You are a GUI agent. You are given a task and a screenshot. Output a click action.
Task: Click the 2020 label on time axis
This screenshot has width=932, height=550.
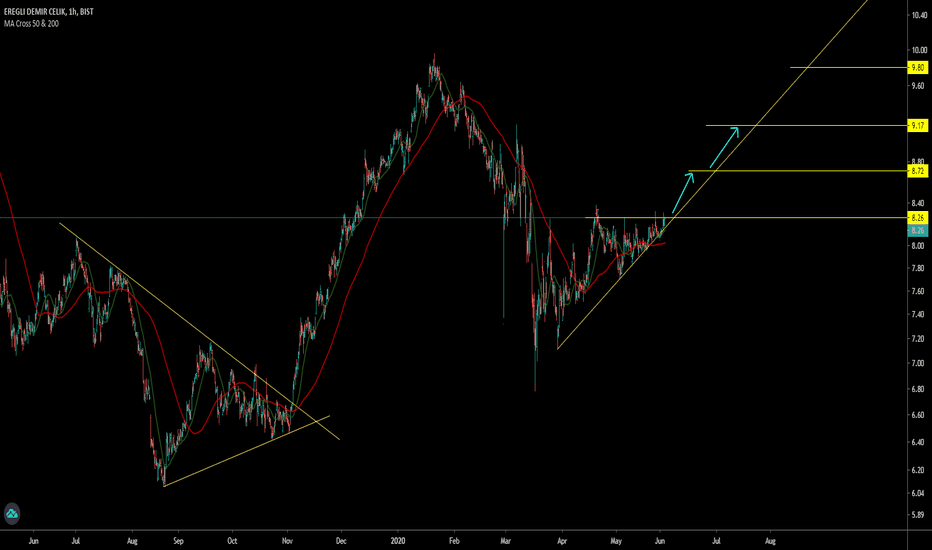(x=398, y=541)
